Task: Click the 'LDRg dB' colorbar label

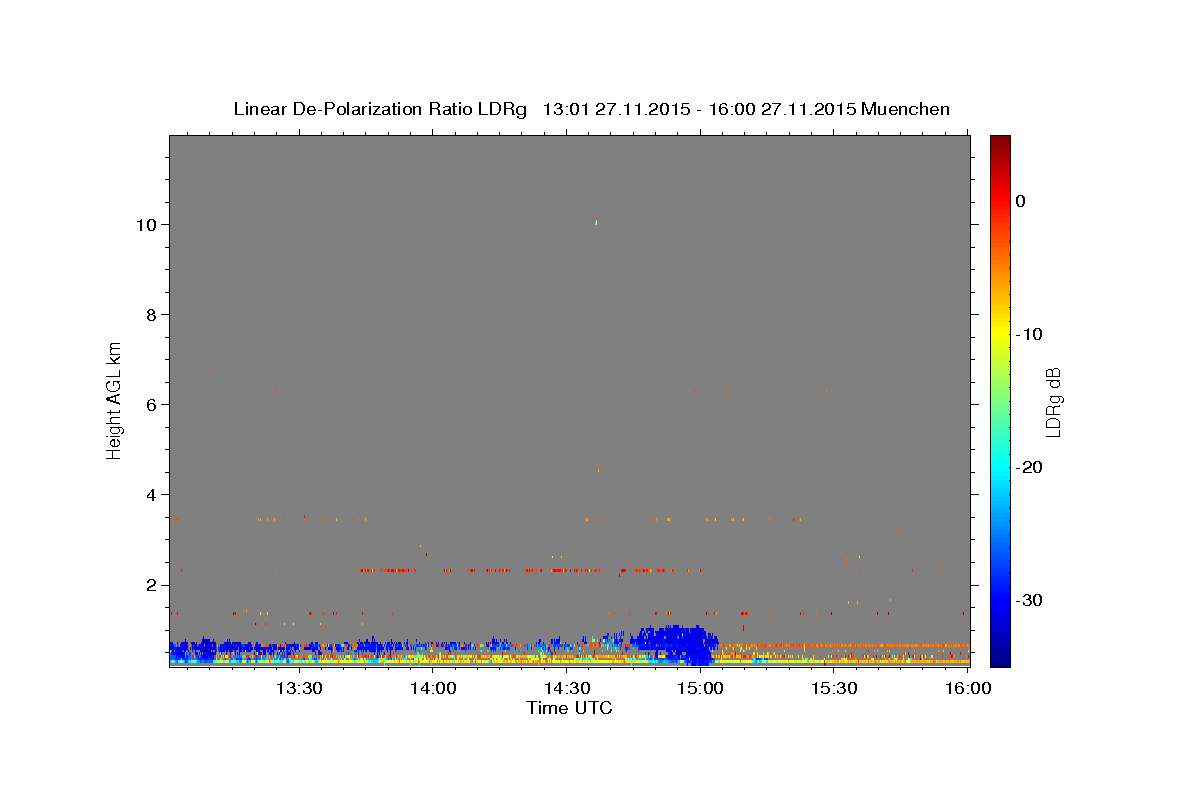Action: point(1053,401)
